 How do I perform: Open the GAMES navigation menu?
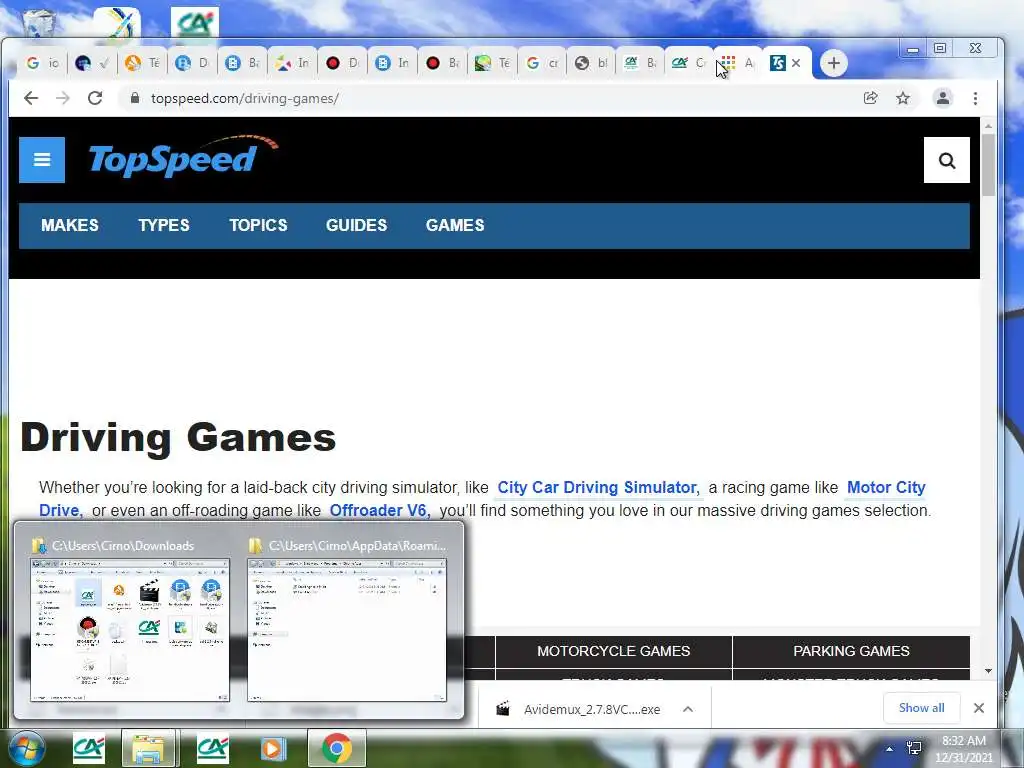[455, 225]
